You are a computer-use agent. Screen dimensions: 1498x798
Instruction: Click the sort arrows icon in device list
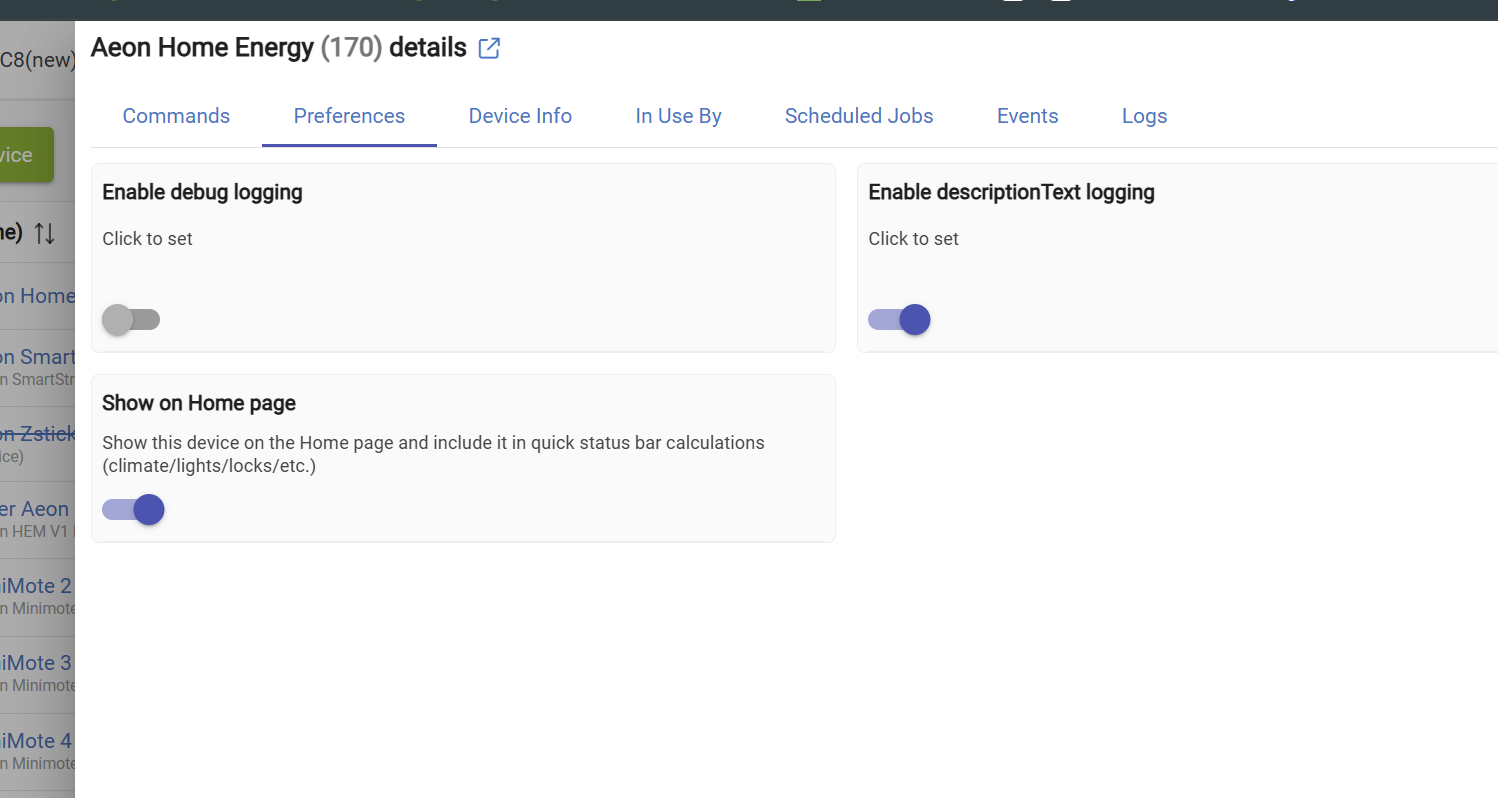(x=44, y=234)
